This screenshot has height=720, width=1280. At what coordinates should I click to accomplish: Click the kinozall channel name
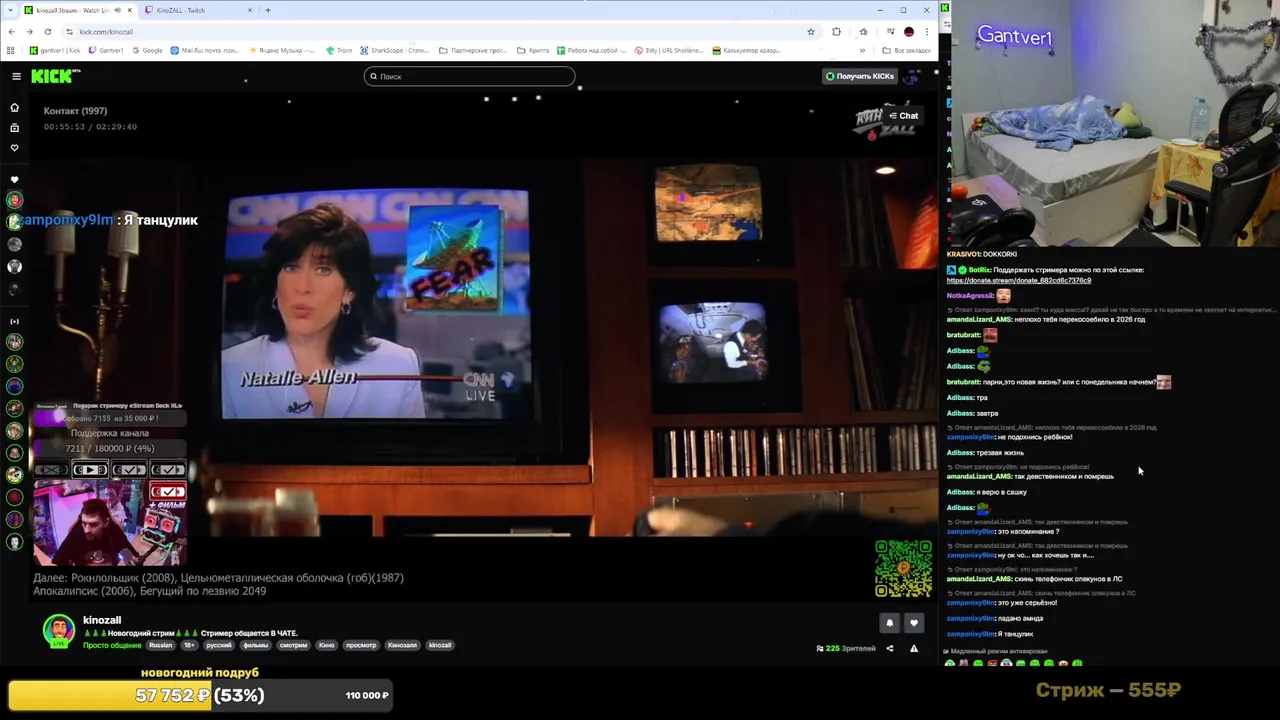(102, 620)
